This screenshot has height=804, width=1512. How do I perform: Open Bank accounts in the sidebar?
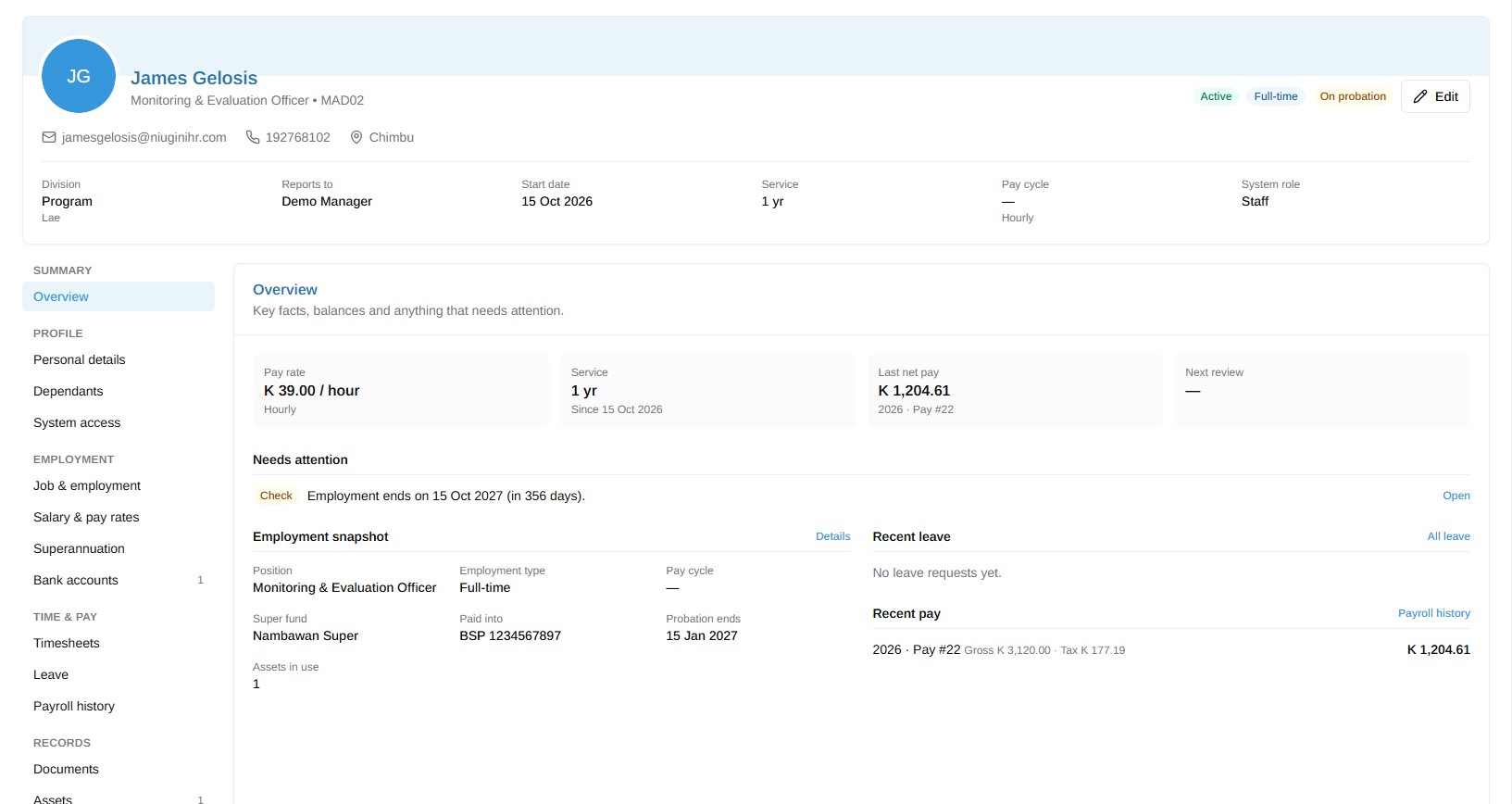(119, 580)
